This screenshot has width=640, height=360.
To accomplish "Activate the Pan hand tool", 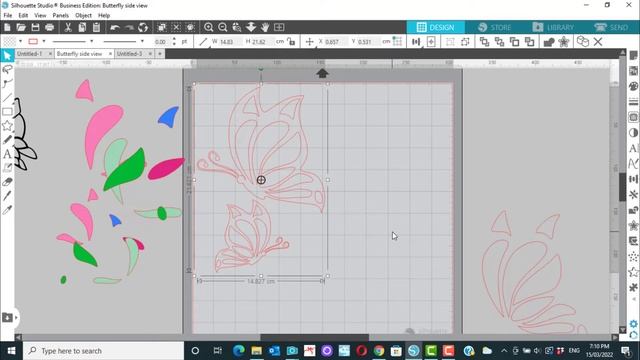I will tap(265, 27).
